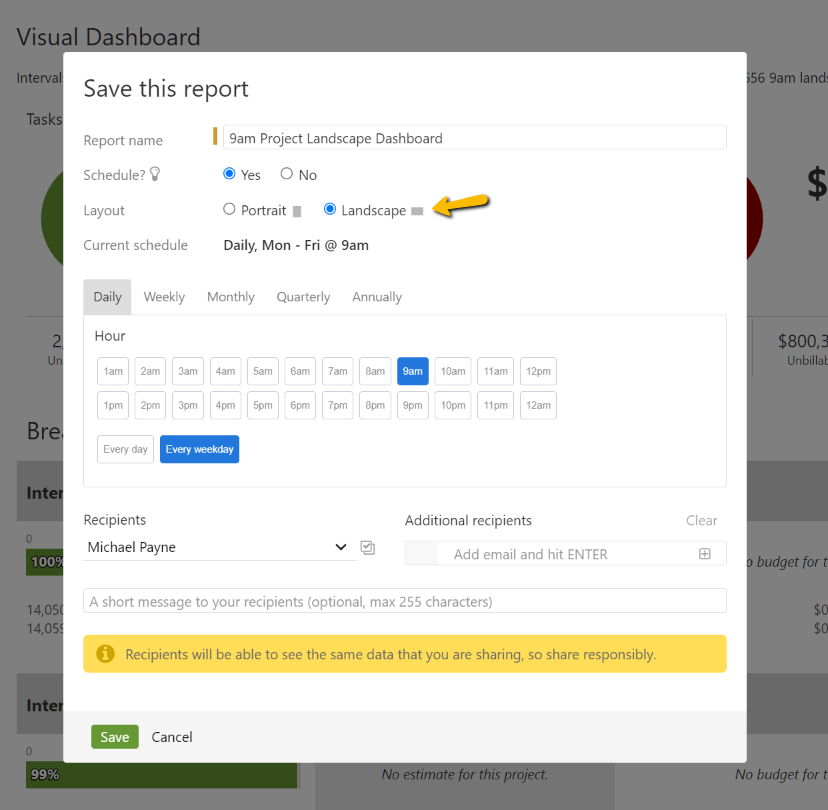Image resolution: width=828 pixels, height=810 pixels.
Task: Clear the additional recipients list
Action: [701, 520]
